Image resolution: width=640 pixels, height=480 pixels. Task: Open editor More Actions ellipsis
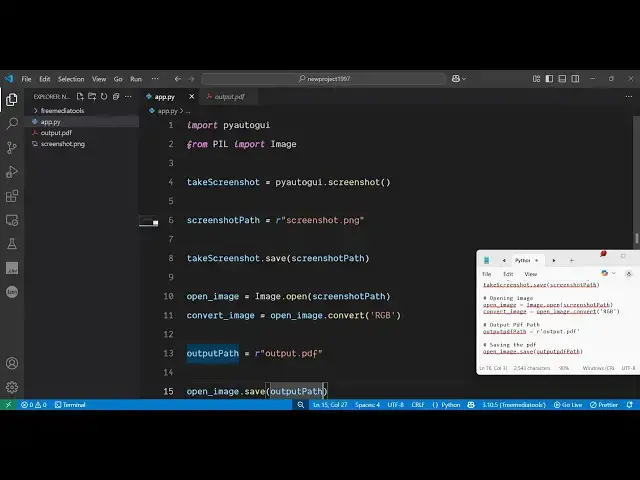point(629,97)
